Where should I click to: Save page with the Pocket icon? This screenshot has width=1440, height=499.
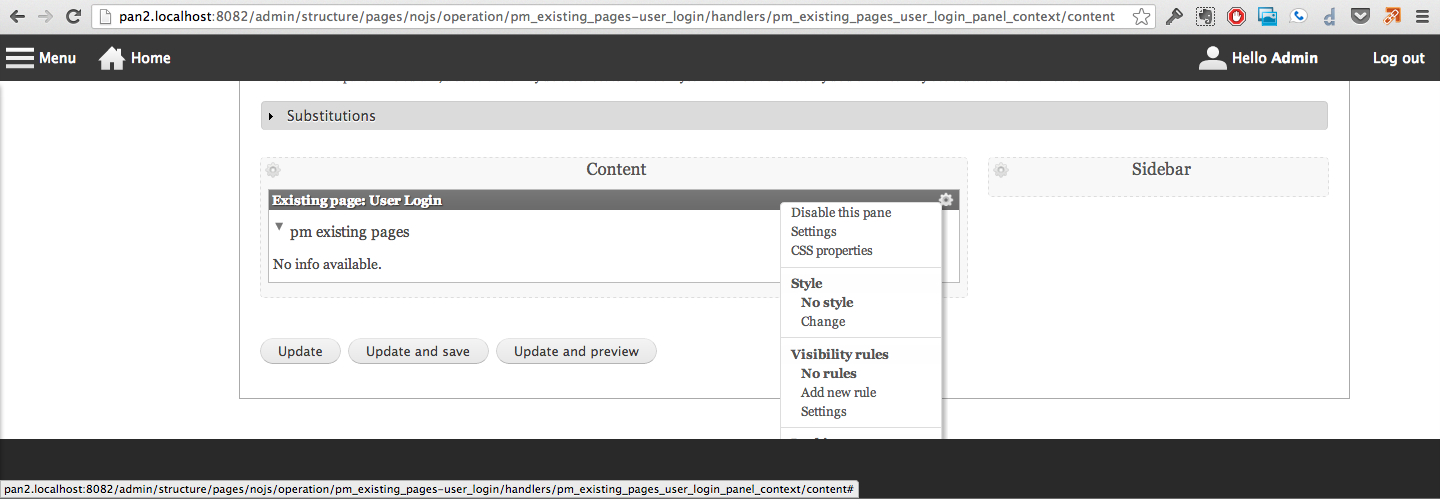pos(1360,16)
